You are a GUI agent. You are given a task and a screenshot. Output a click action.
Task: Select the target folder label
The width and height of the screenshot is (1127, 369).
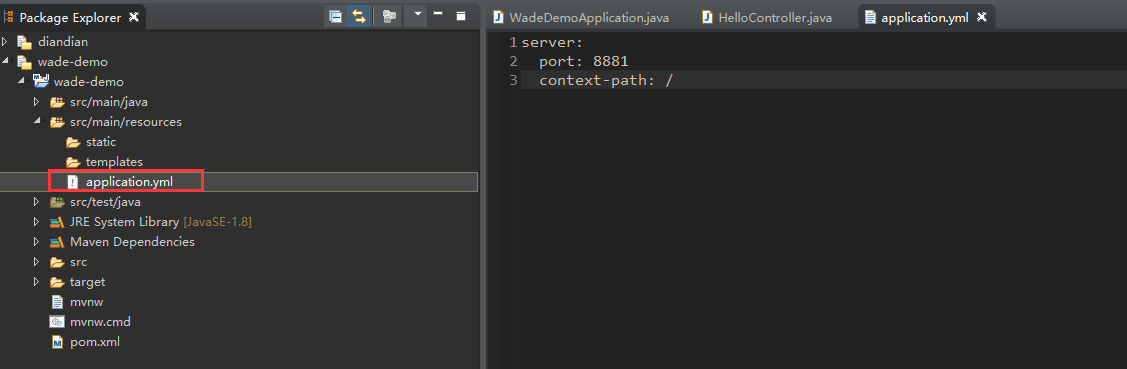tap(88, 282)
